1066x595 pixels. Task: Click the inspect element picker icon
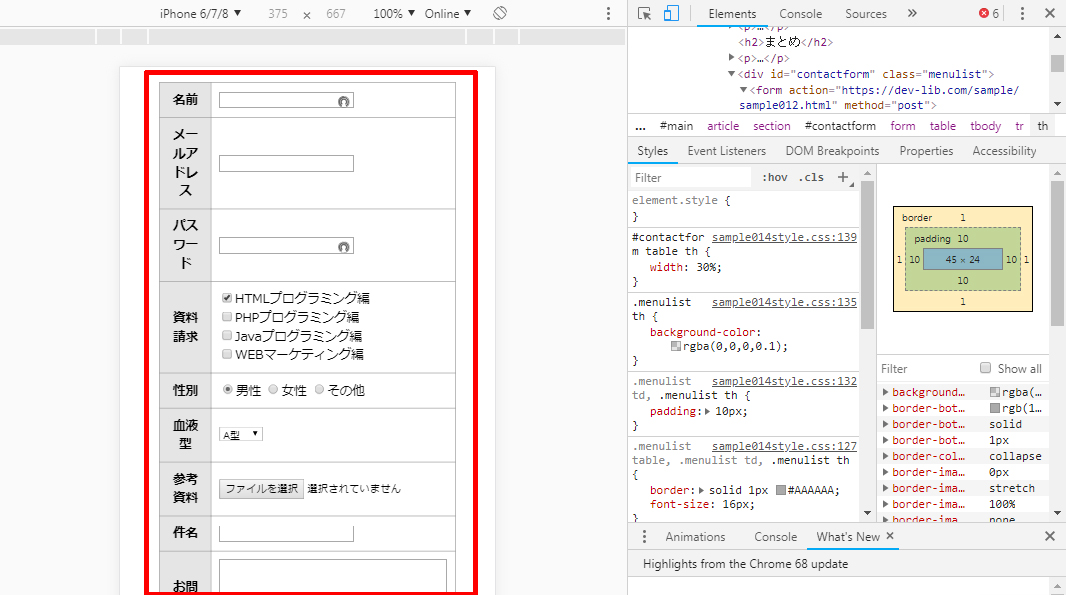(644, 14)
